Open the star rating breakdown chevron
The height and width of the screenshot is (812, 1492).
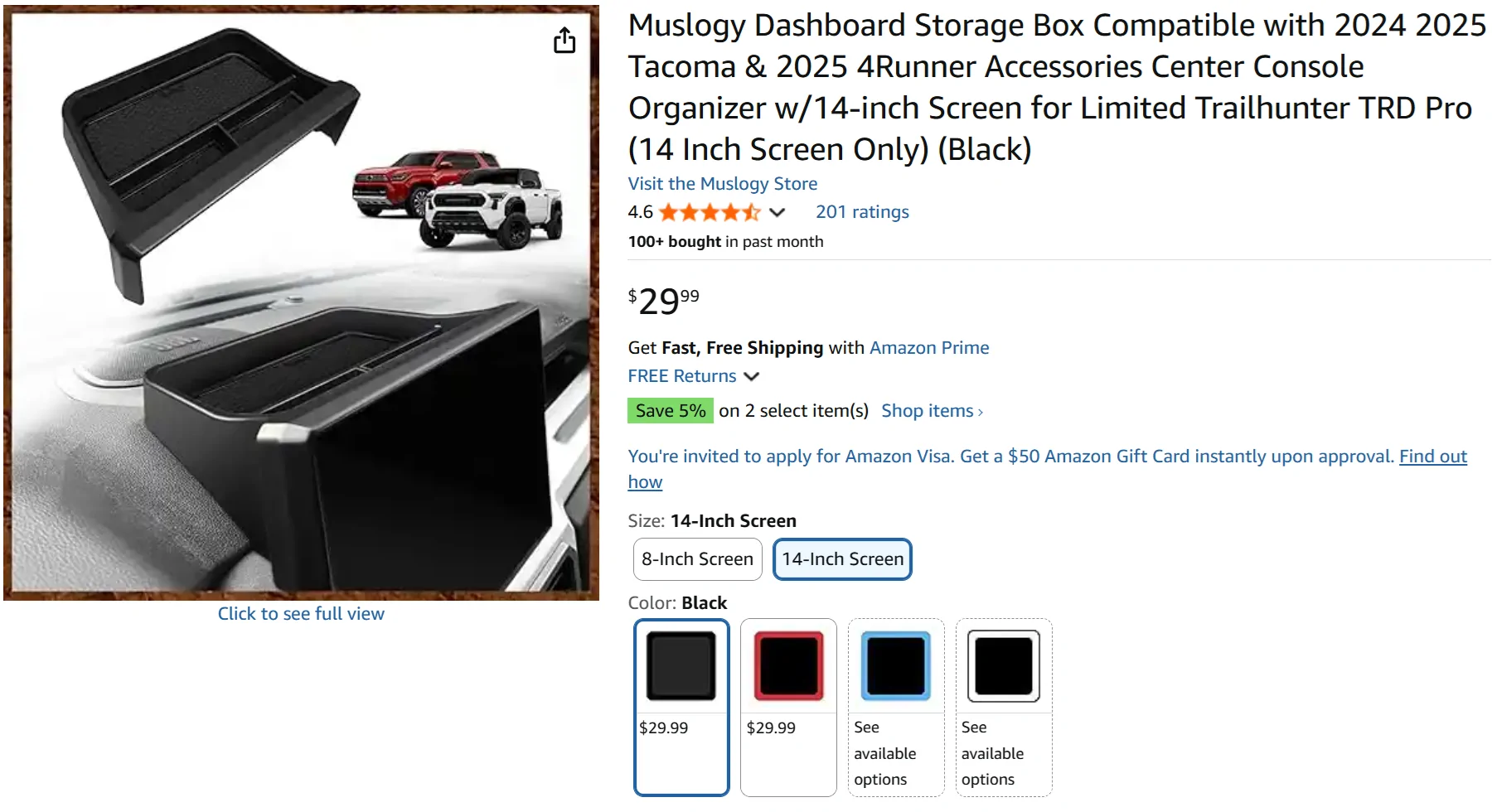(777, 212)
